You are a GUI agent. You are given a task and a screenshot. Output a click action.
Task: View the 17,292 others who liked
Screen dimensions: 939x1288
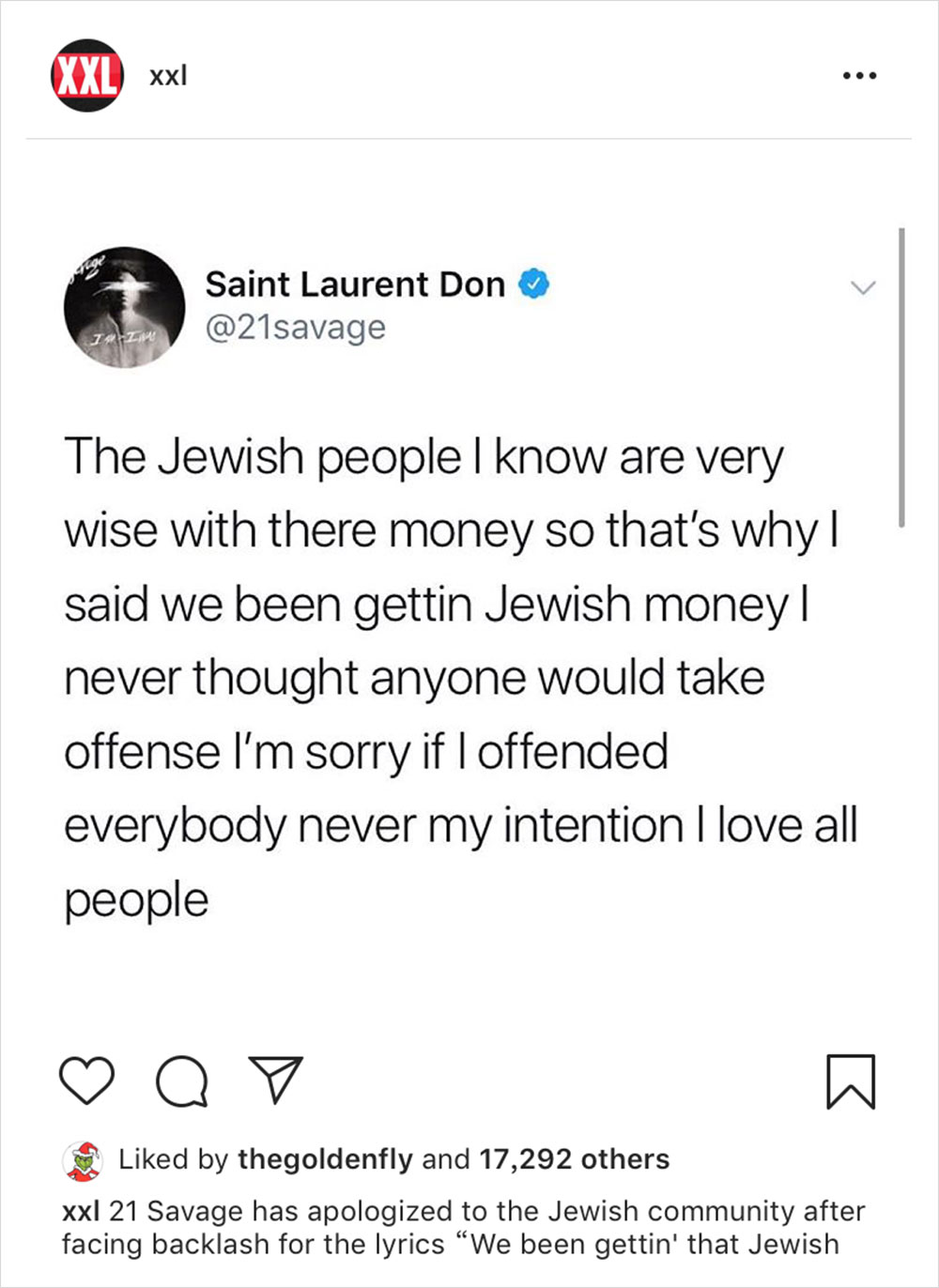coord(574,1159)
